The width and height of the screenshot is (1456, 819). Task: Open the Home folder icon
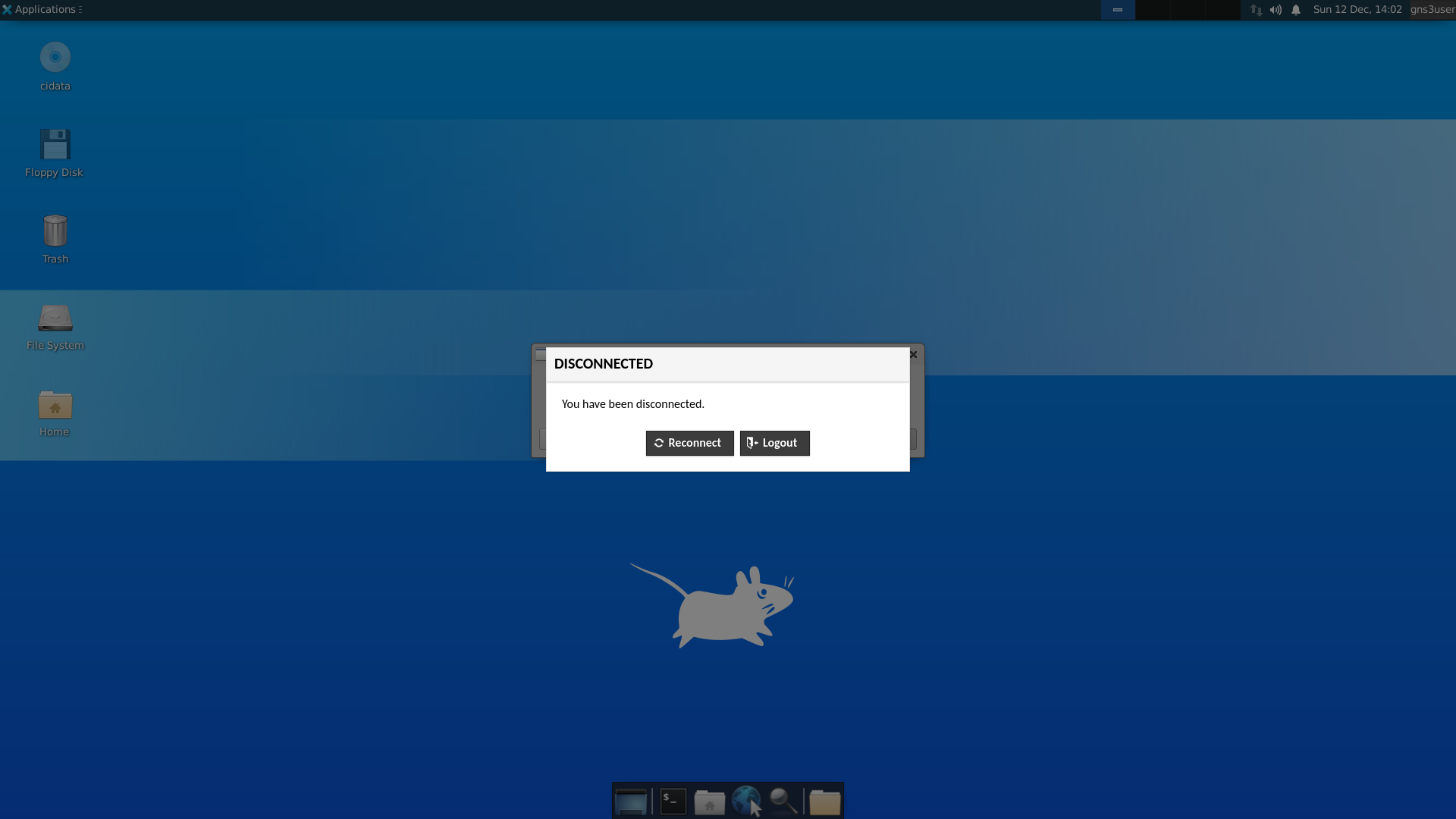click(x=54, y=406)
